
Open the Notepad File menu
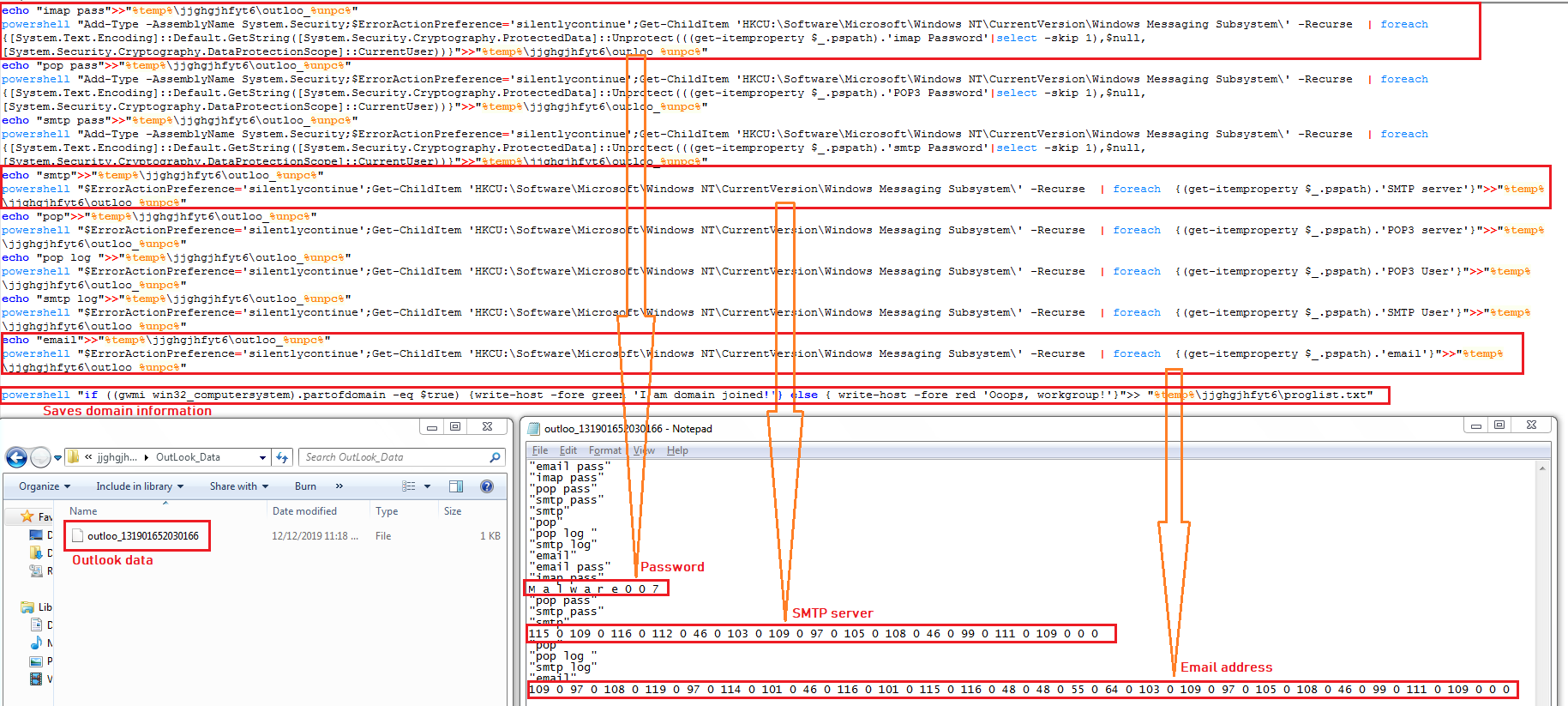(540, 450)
